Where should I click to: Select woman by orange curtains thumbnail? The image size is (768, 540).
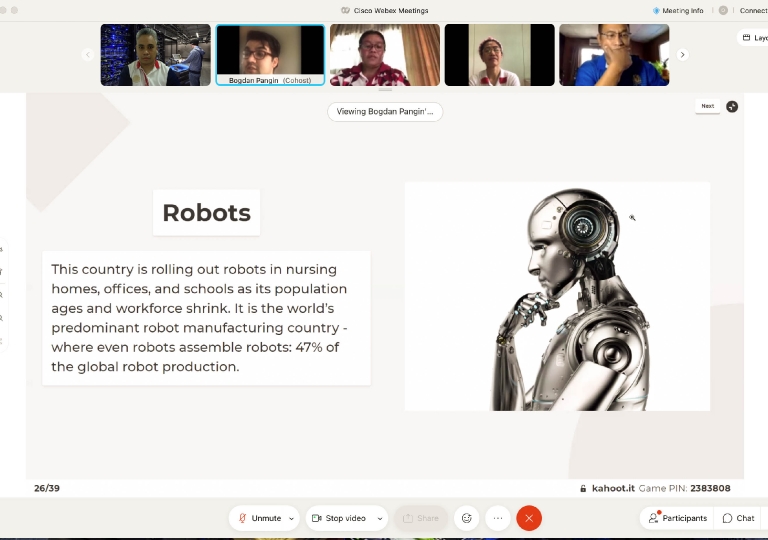385,55
